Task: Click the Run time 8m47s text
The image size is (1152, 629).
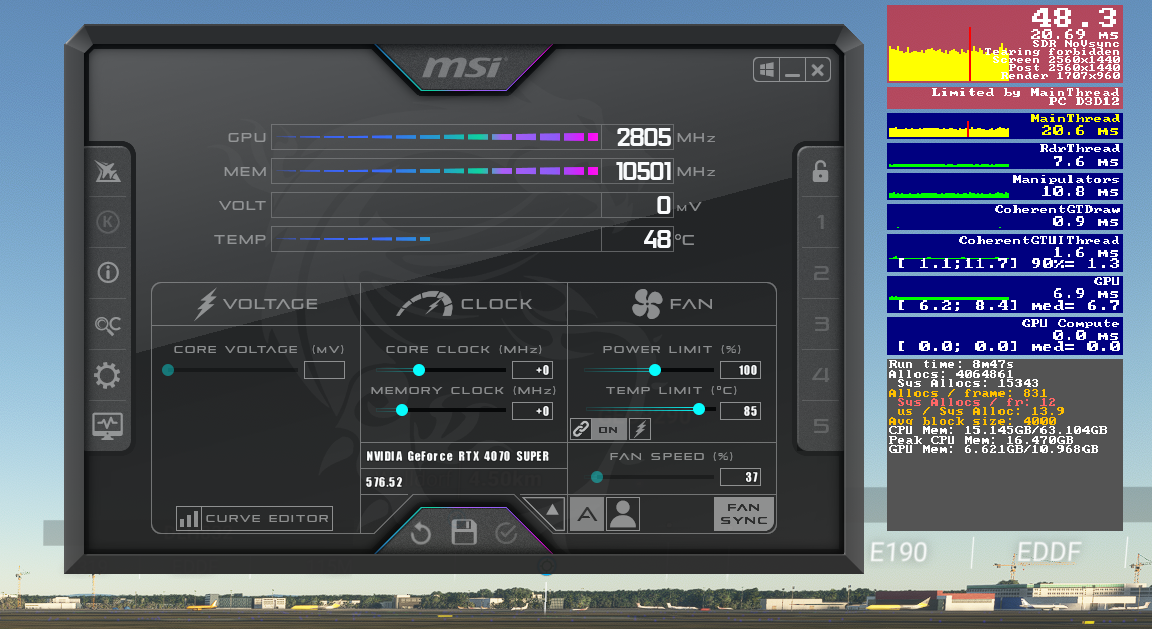Action: pos(951,364)
